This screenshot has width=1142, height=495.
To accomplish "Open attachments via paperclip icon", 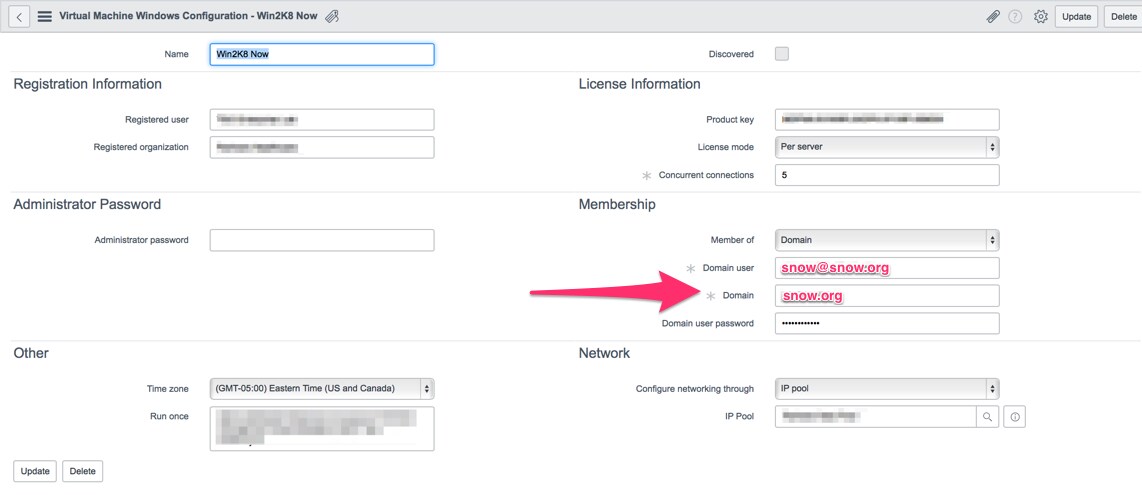I will point(993,17).
